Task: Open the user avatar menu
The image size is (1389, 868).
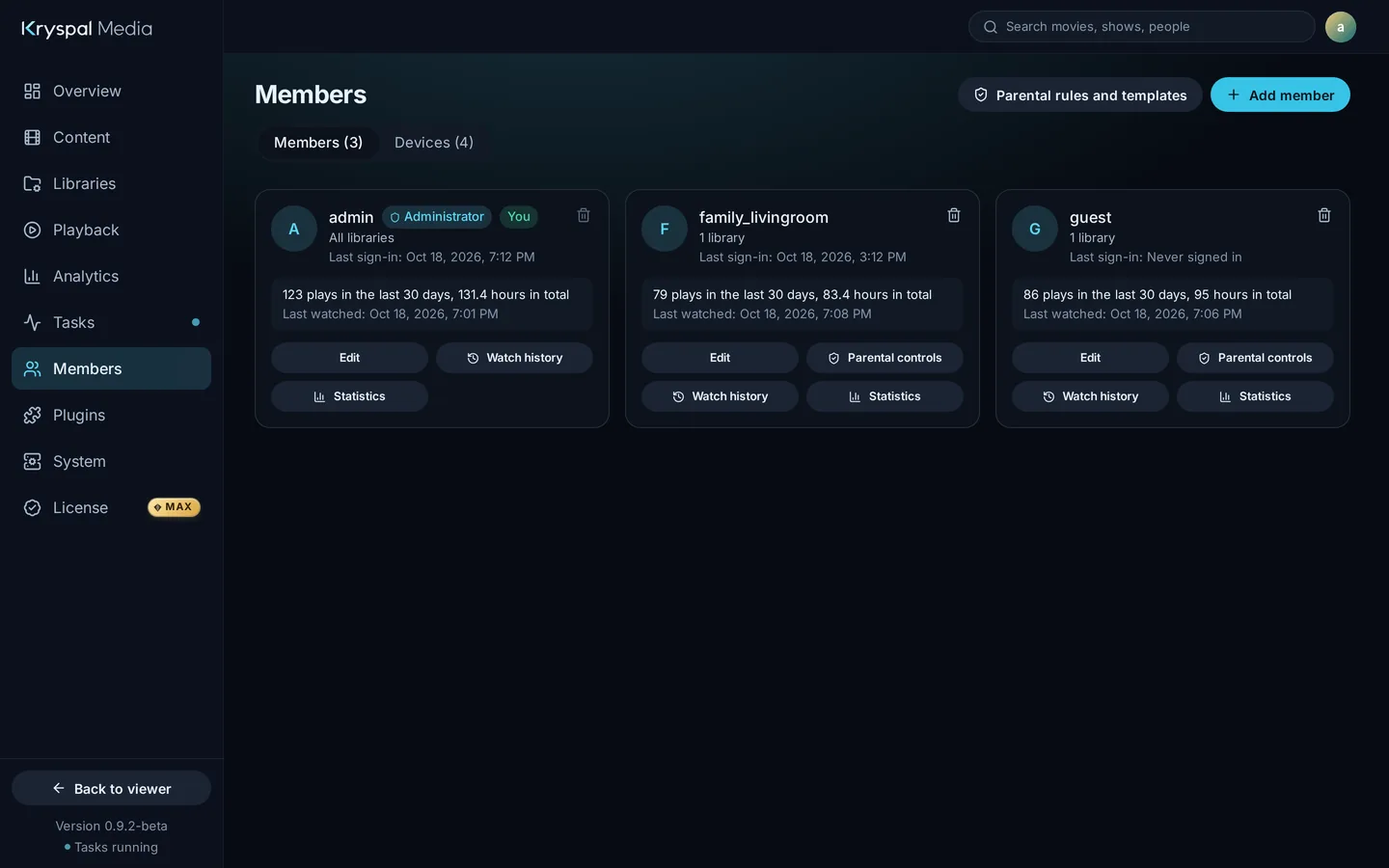Action: [x=1340, y=27]
